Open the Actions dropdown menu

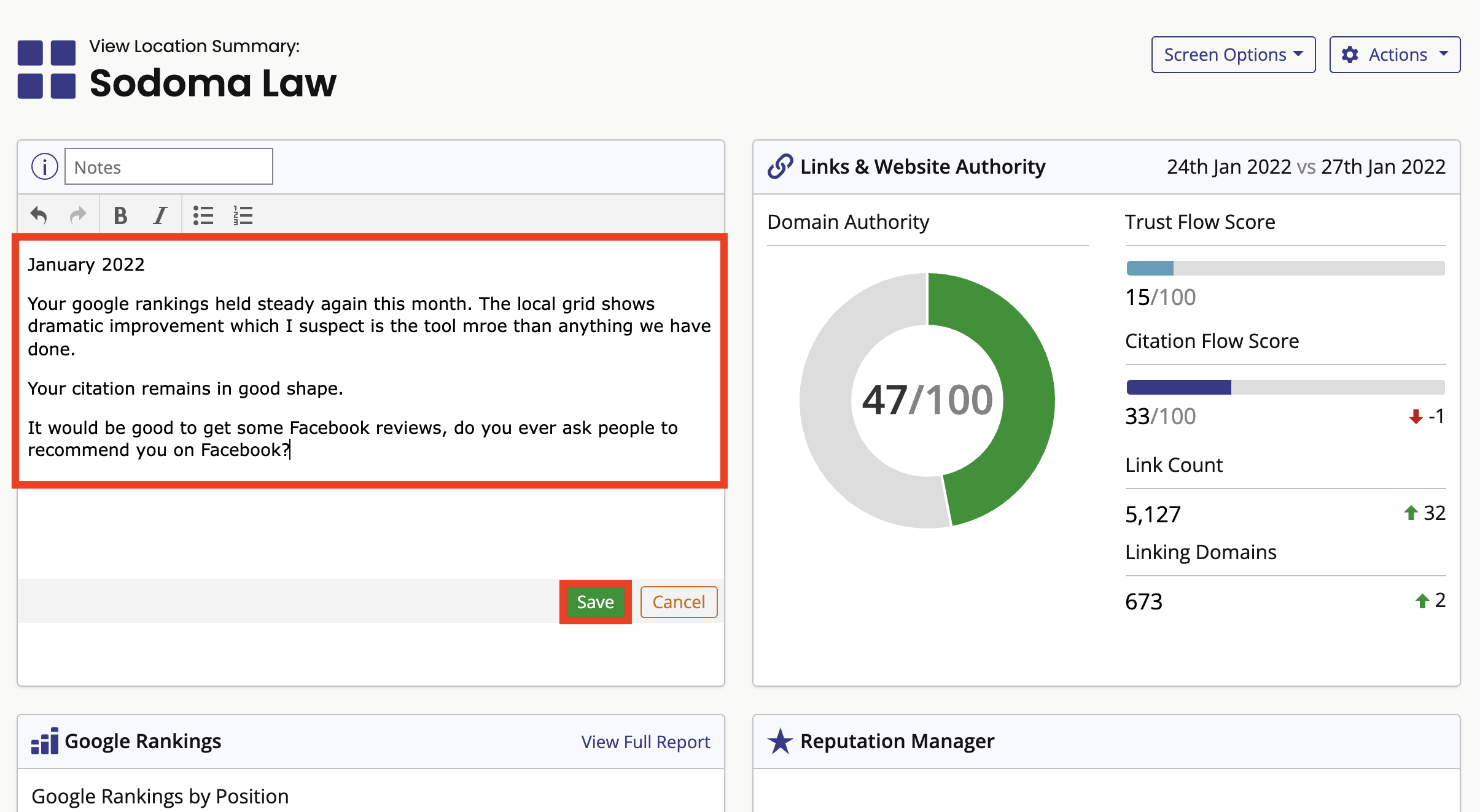1395,55
